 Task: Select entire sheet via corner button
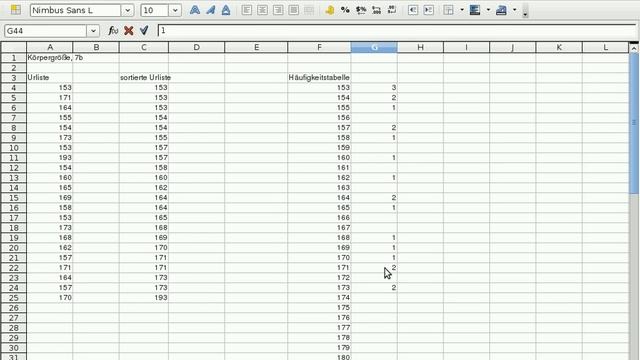pos(13,47)
